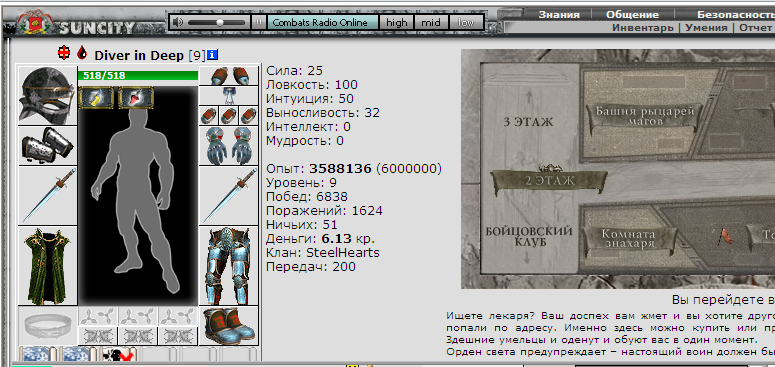Select the steel bracers slot
The width and height of the screenshot is (775, 367).
click(47, 146)
